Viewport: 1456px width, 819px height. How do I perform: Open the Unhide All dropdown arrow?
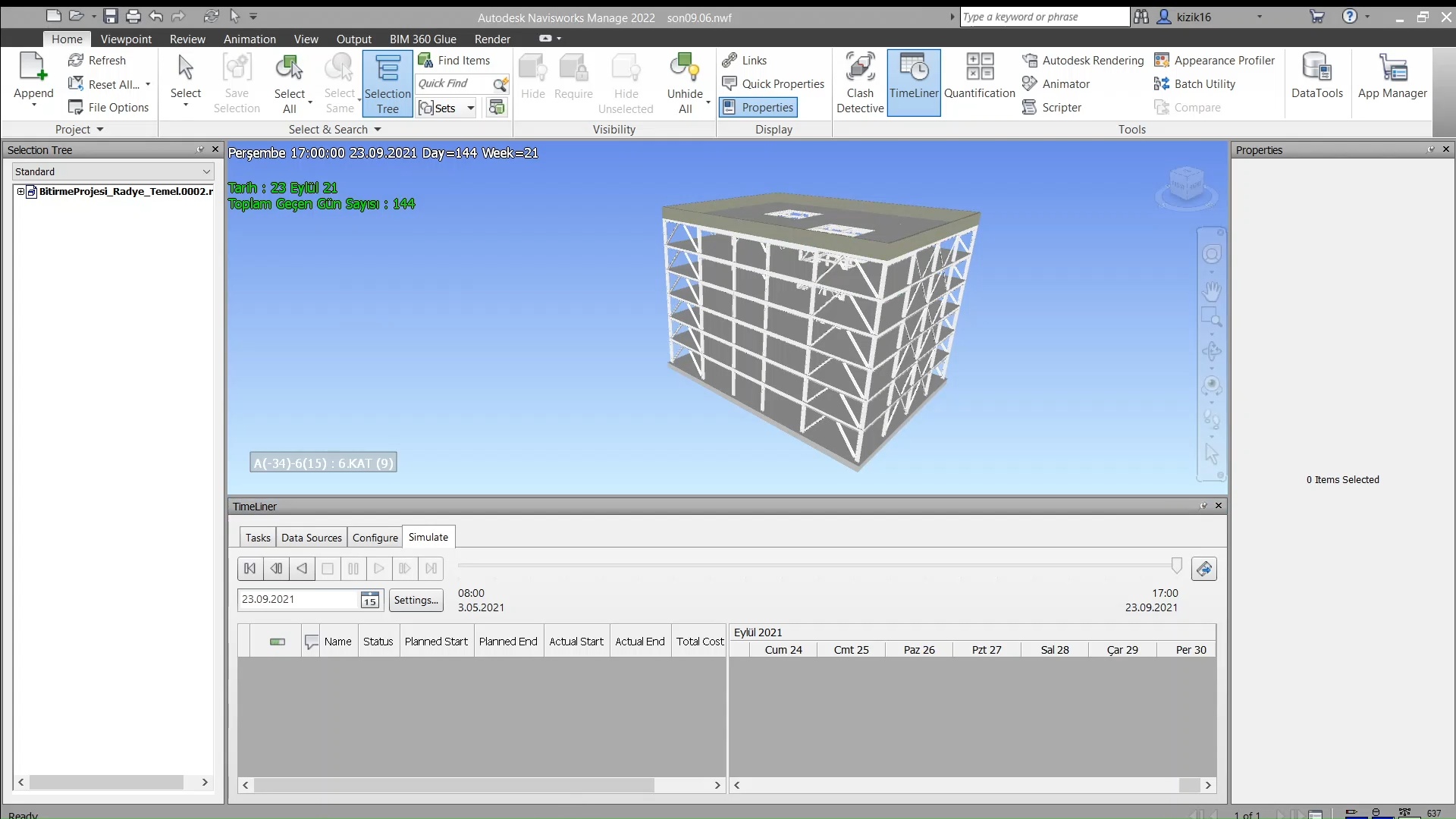click(x=708, y=102)
